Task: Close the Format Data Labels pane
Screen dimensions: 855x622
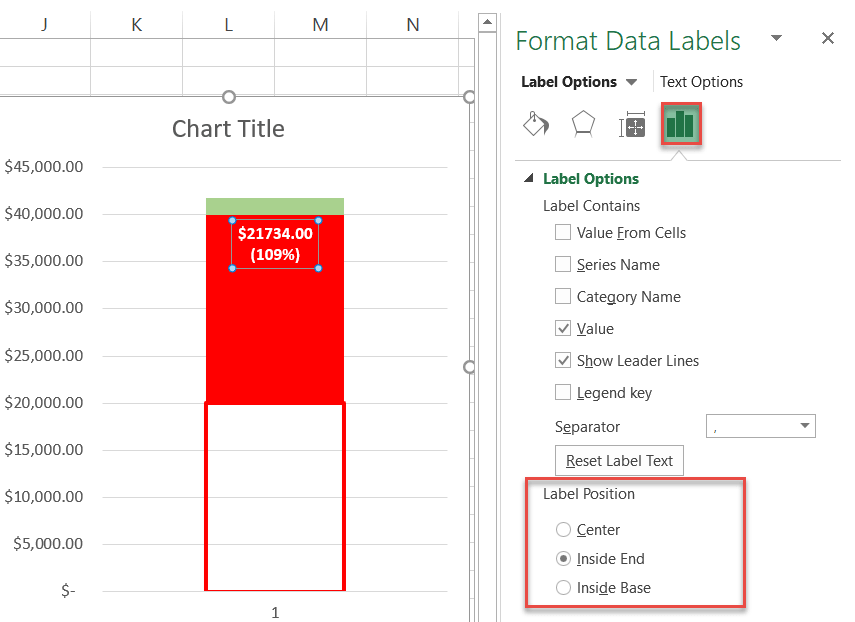Action: (827, 39)
